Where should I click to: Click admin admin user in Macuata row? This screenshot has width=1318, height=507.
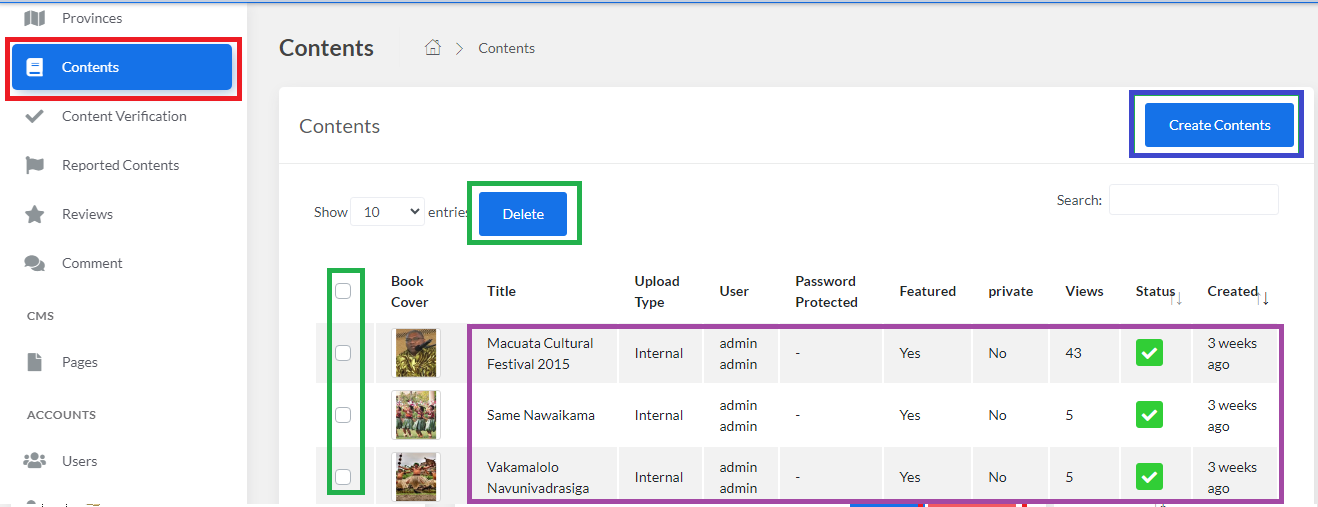pyautogui.click(x=738, y=353)
